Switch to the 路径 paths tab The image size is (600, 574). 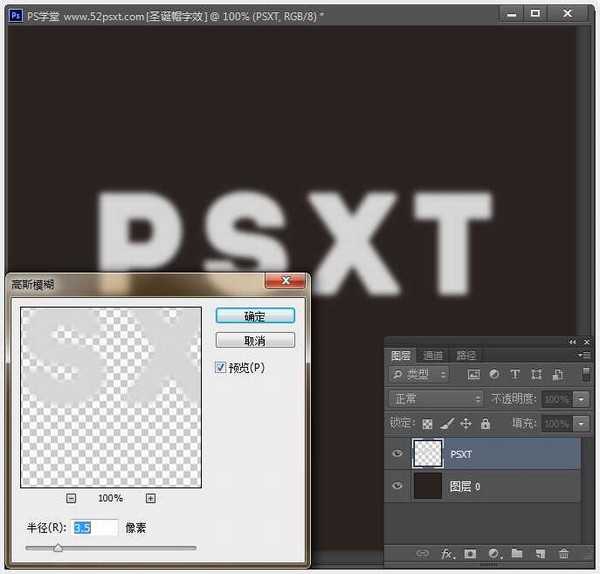(466, 355)
